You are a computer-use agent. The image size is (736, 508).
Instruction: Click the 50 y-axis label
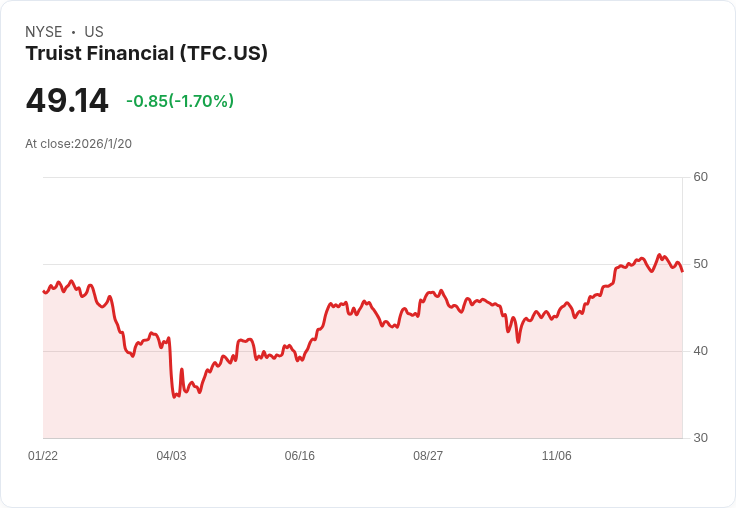pyautogui.click(x=700, y=264)
